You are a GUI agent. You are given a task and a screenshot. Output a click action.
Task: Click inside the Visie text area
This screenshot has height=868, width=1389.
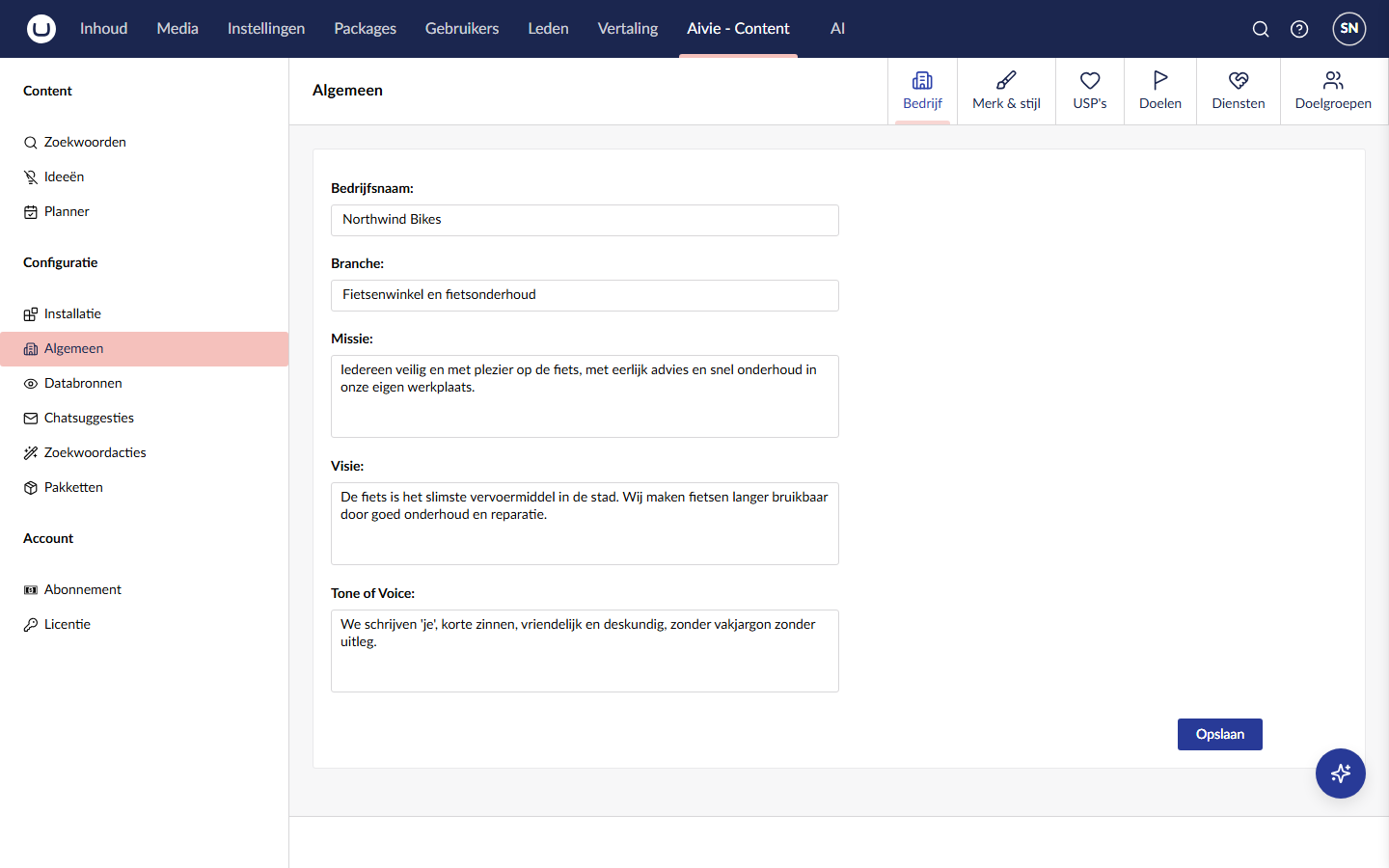coord(585,524)
